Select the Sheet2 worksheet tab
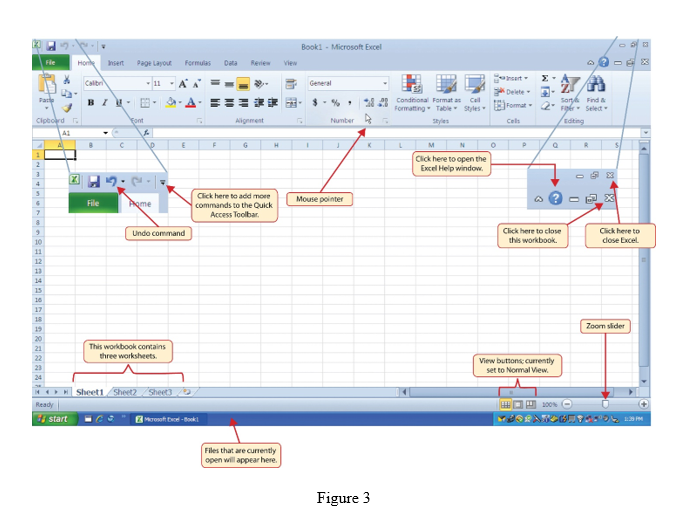Image resolution: width=698 pixels, height=511 pixels. coord(125,392)
